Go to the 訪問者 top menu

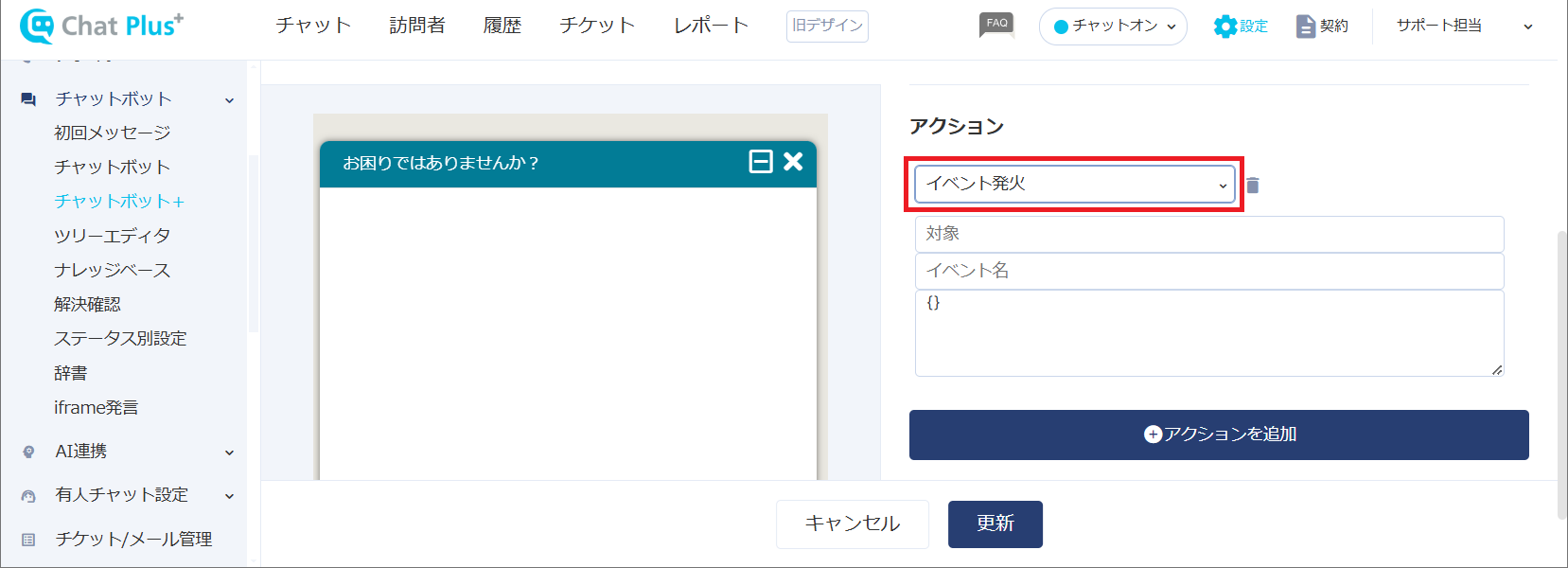[x=417, y=26]
